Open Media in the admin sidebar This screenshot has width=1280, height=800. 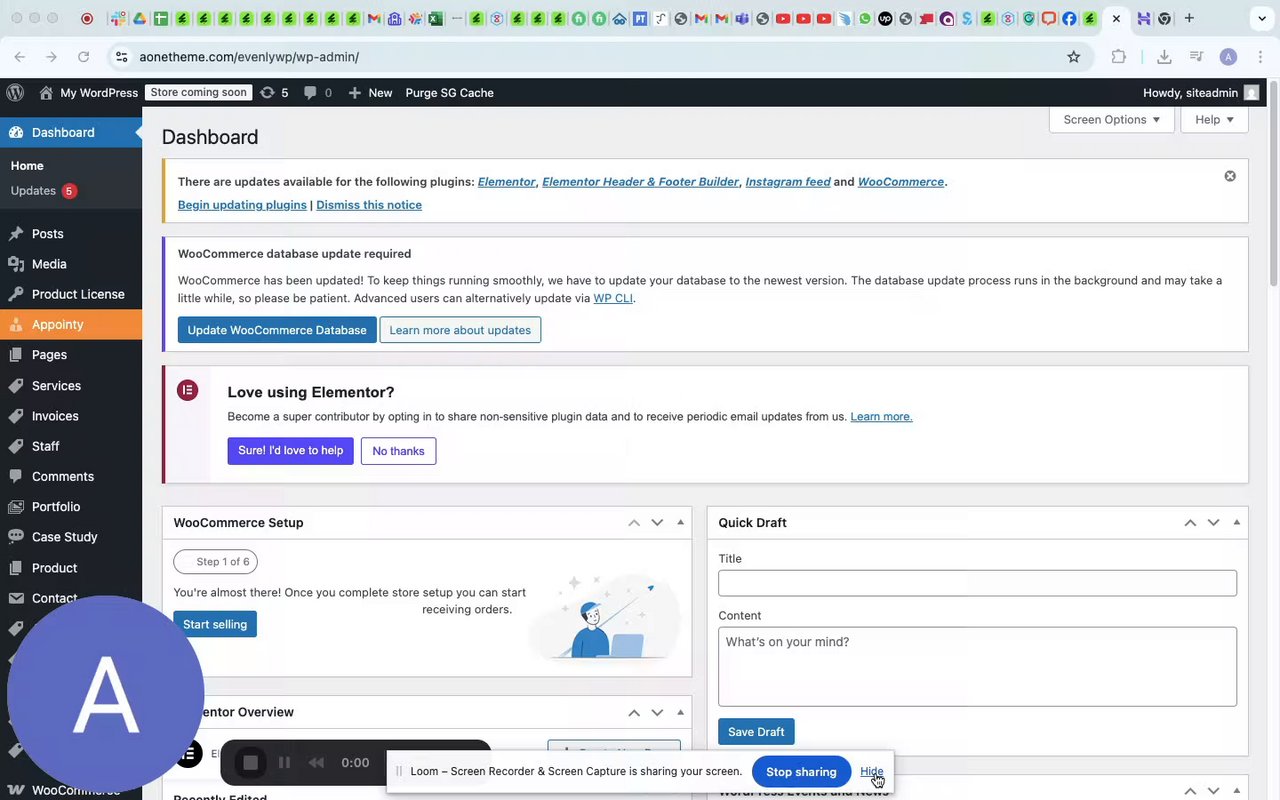(71, 264)
